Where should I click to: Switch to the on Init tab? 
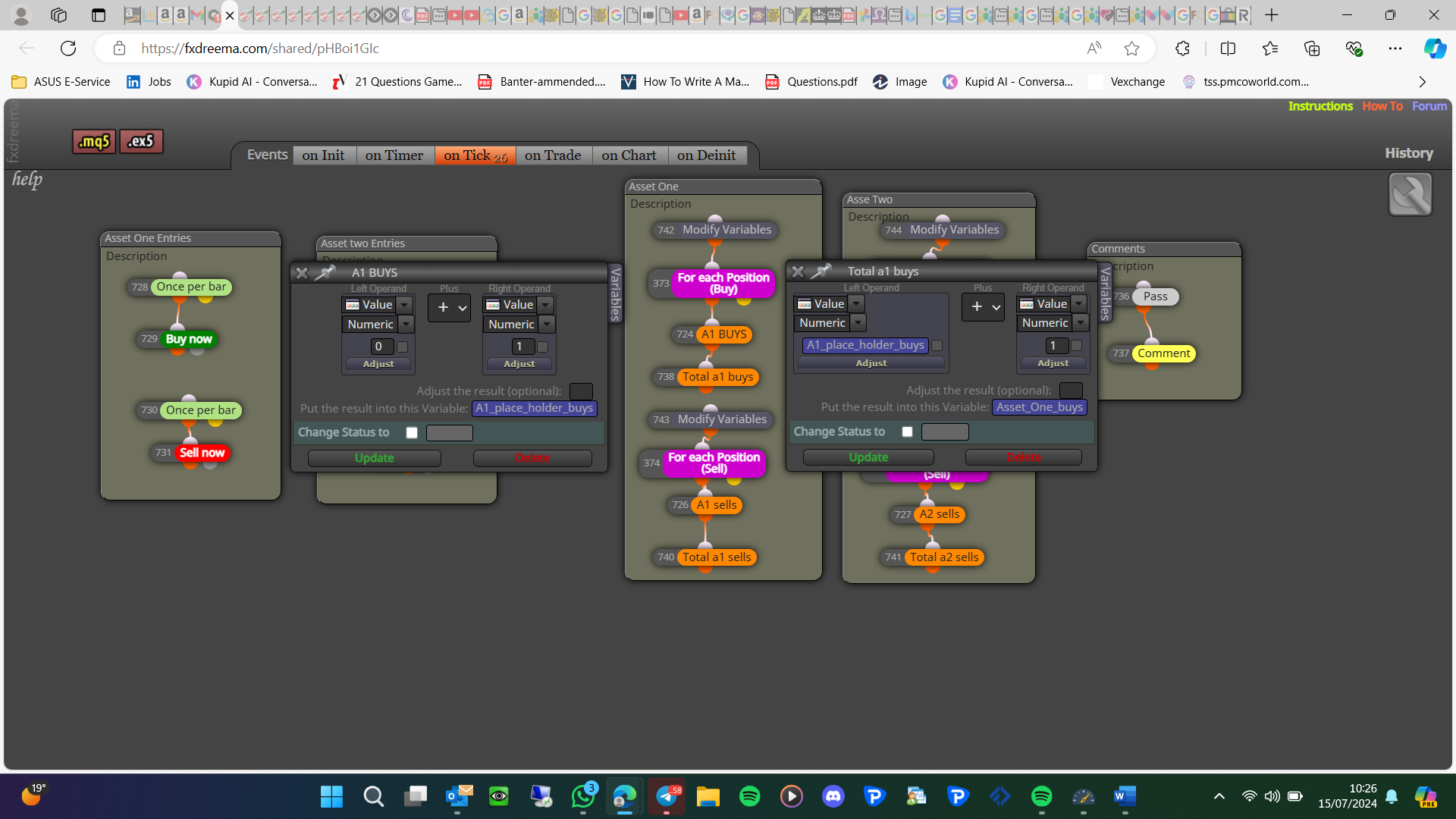point(323,155)
